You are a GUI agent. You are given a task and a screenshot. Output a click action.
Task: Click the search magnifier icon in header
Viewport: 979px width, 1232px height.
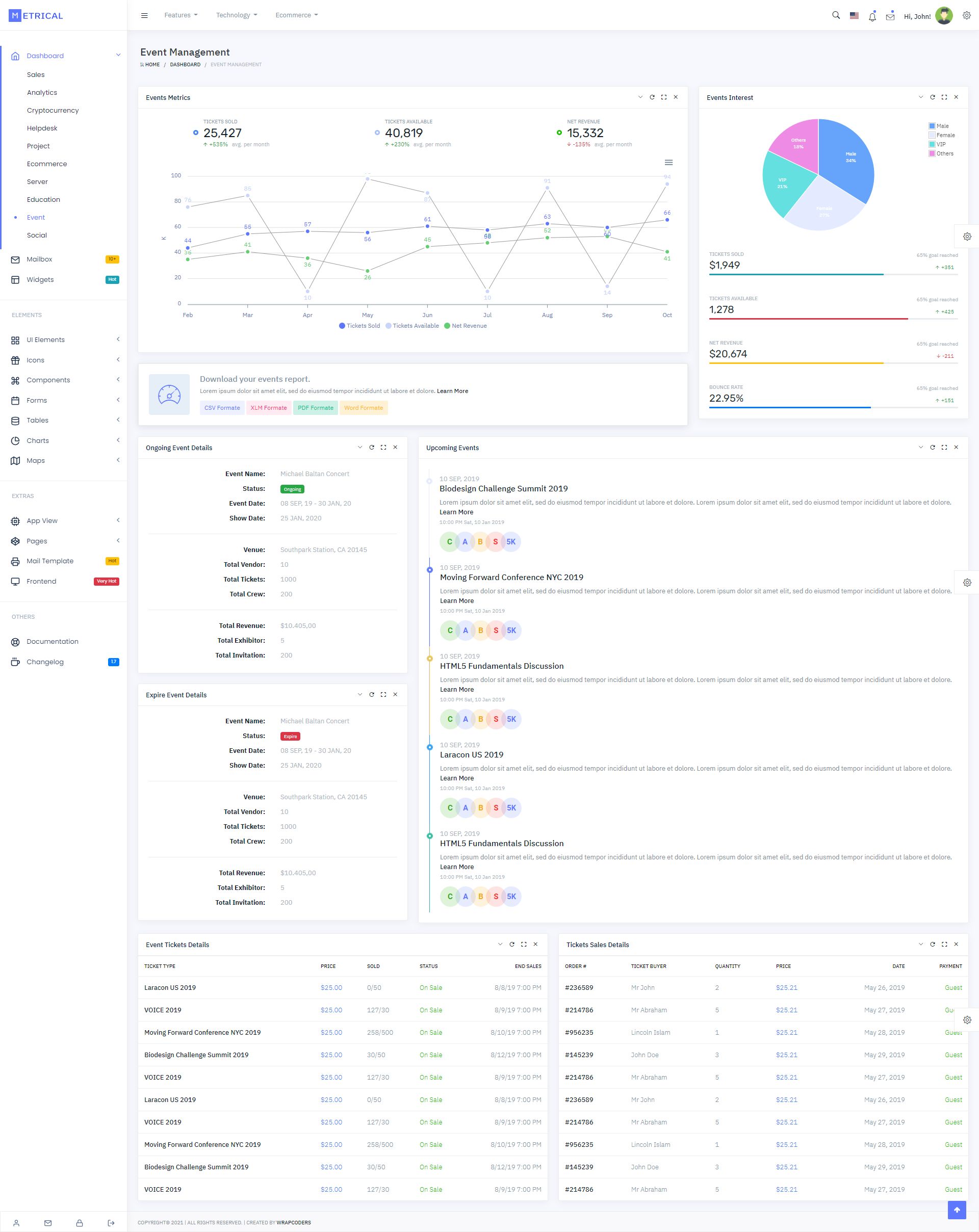pyautogui.click(x=836, y=15)
